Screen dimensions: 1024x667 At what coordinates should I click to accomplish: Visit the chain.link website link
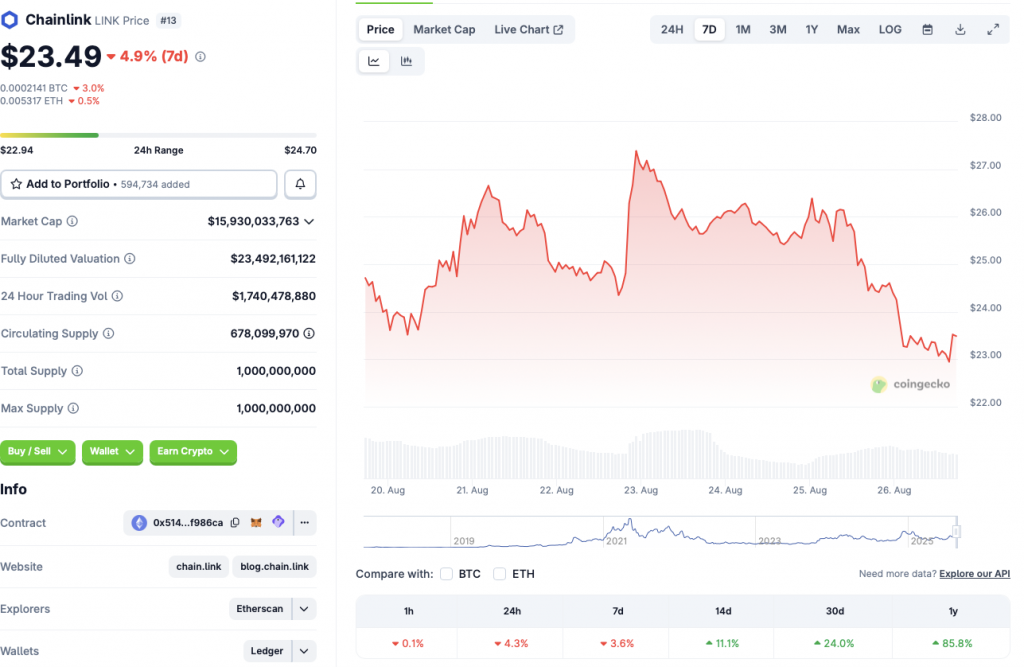click(x=198, y=566)
